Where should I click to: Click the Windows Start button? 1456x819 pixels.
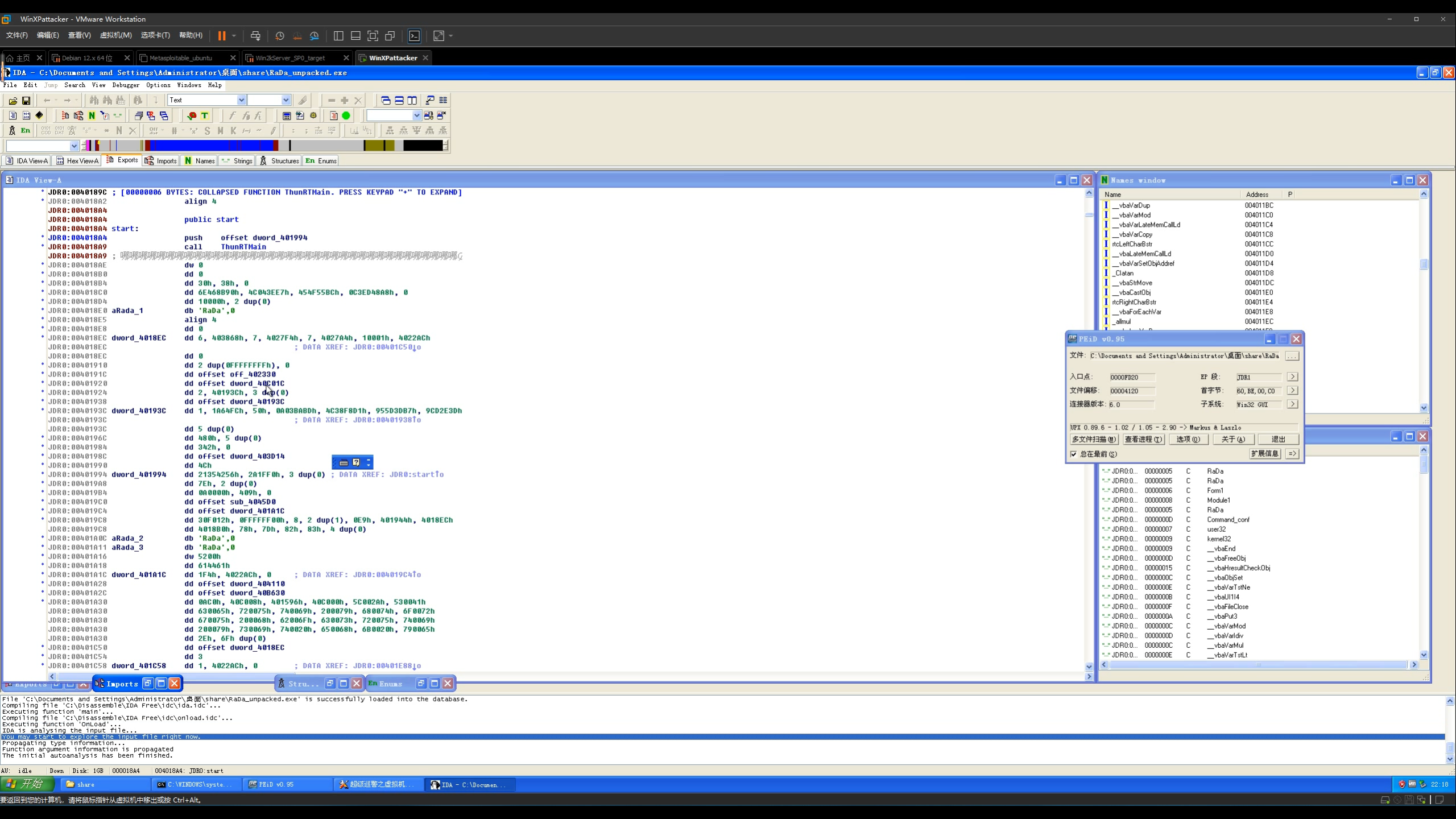[26, 784]
